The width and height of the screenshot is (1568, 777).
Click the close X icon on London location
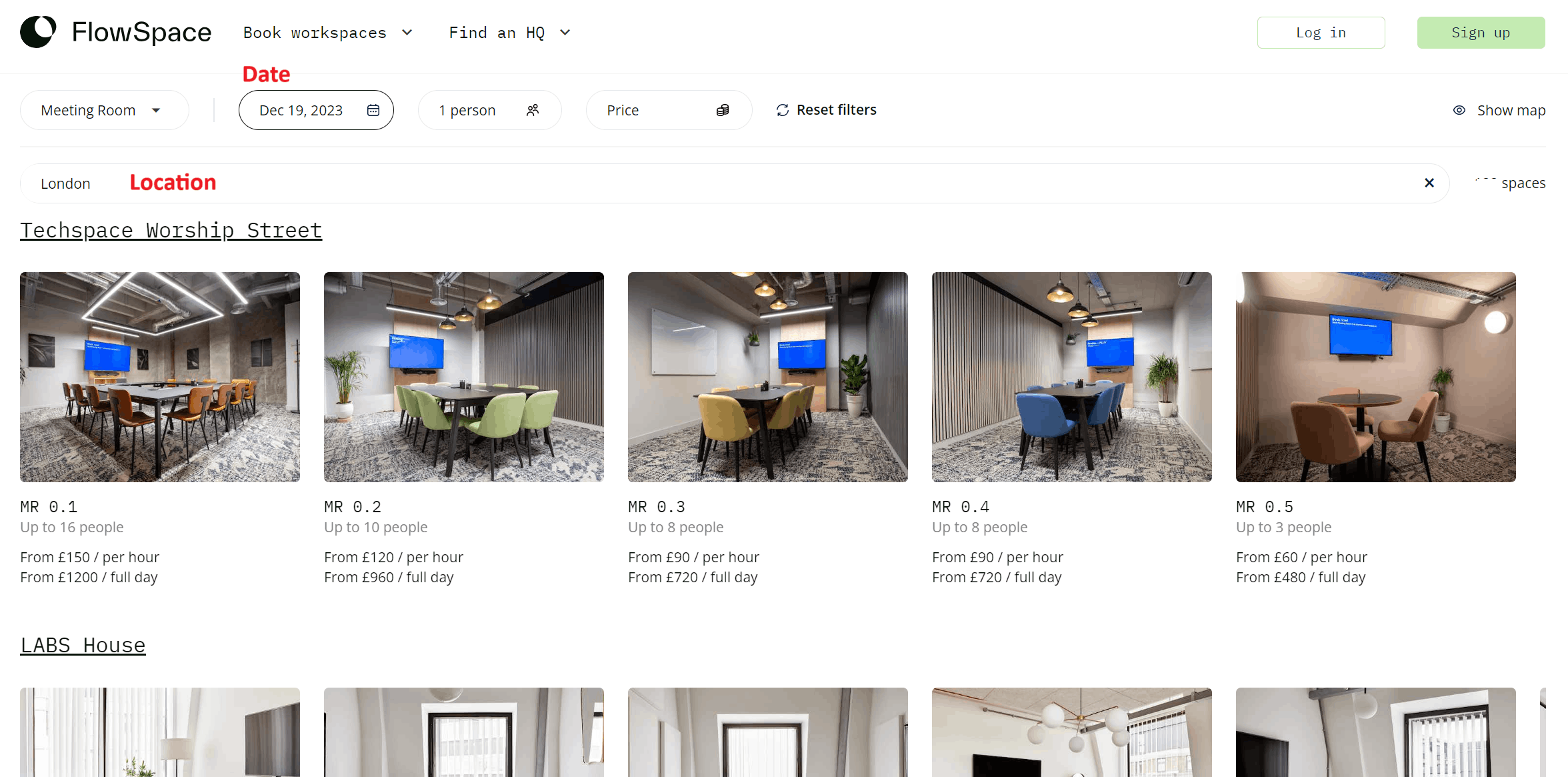click(x=1428, y=182)
